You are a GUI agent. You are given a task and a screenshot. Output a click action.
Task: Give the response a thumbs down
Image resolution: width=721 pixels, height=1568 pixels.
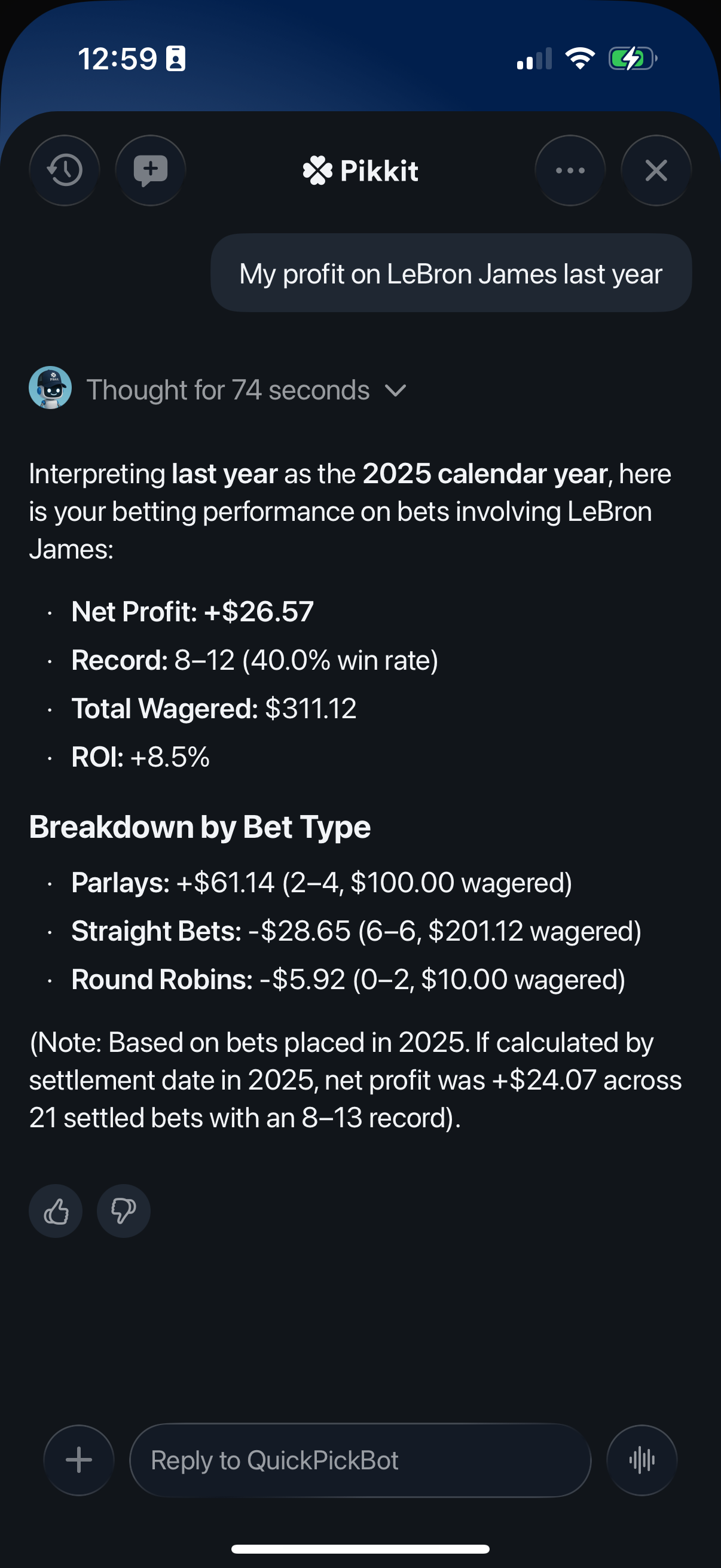click(124, 1211)
